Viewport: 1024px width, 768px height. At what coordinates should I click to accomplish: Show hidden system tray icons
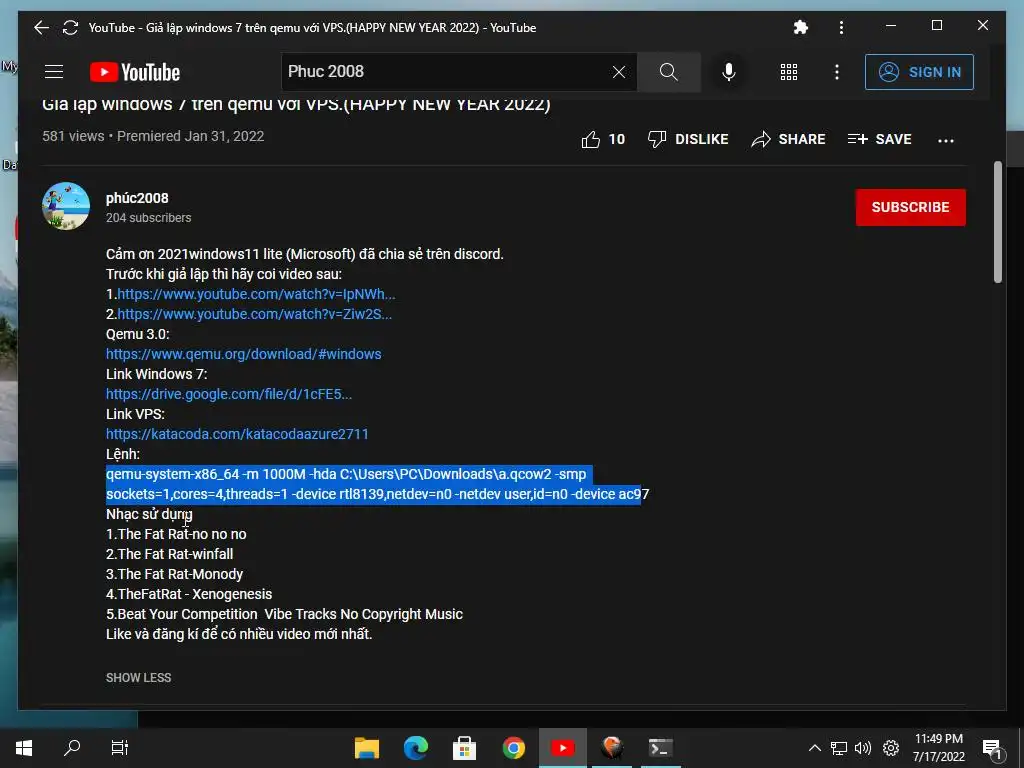pyautogui.click(x=814, y=748)
